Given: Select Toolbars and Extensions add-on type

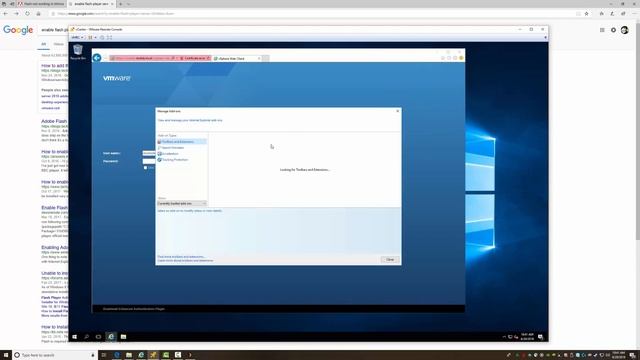Looking at the screenshot, I should (182, 142).
